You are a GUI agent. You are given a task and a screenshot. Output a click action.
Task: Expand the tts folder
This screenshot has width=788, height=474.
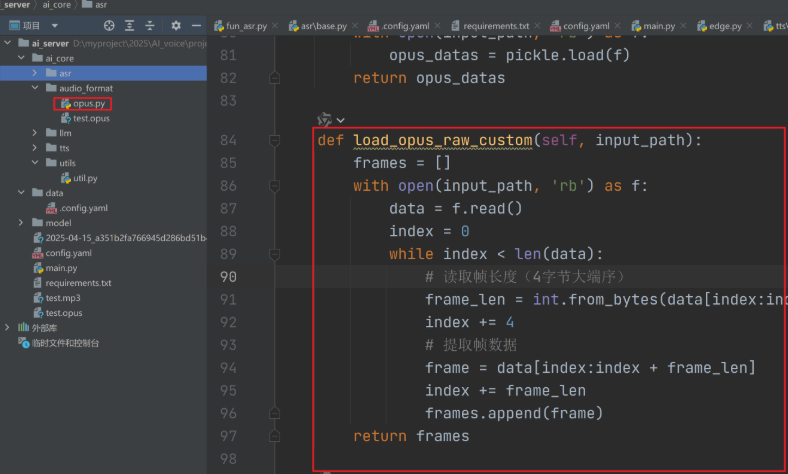coord(35,148)
